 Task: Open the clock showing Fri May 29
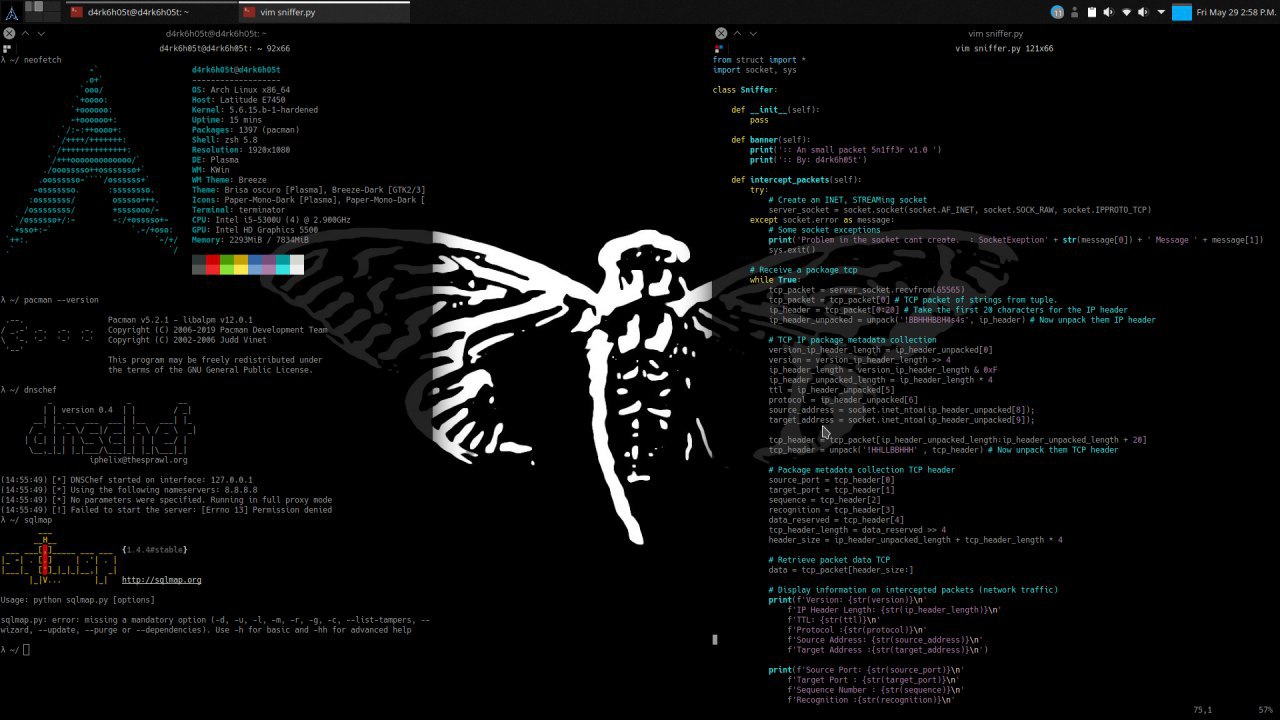1237,12
